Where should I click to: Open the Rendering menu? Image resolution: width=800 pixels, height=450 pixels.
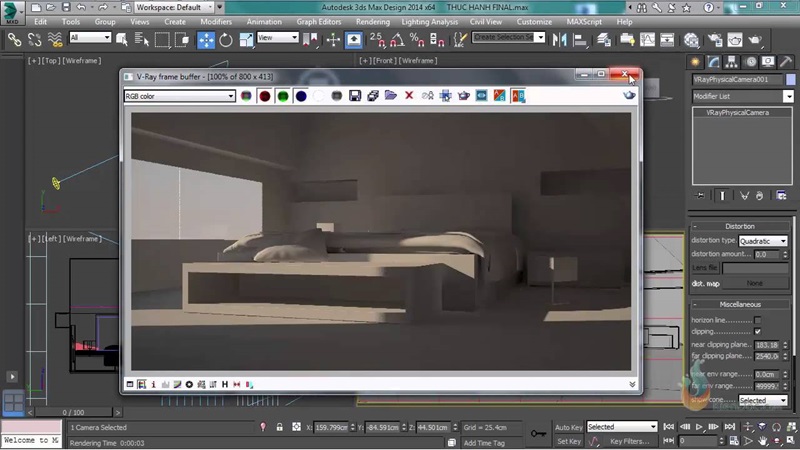[x=373, y=21]
